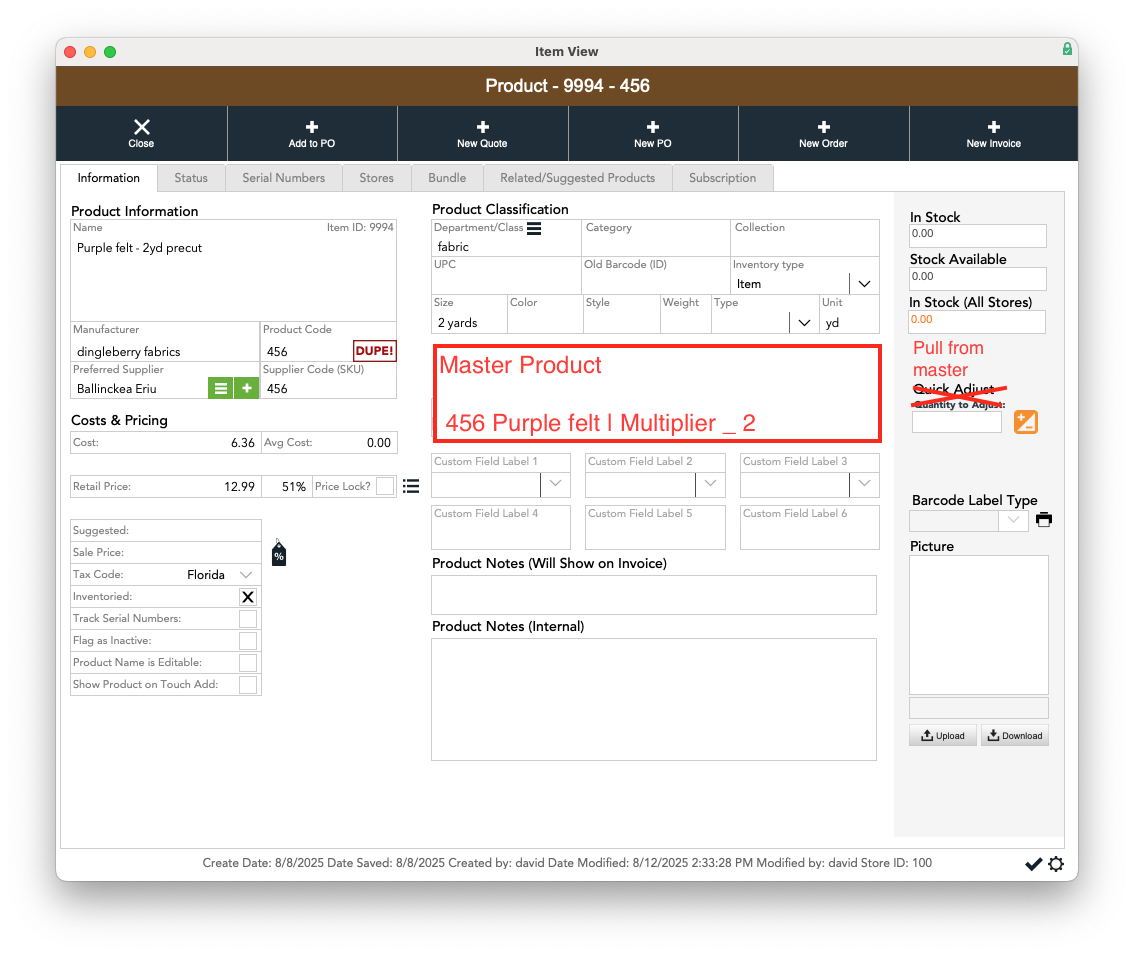Expand the Inventory type dropdown
The height and width of the screenshot is (955, 1134).
[864, 284]
